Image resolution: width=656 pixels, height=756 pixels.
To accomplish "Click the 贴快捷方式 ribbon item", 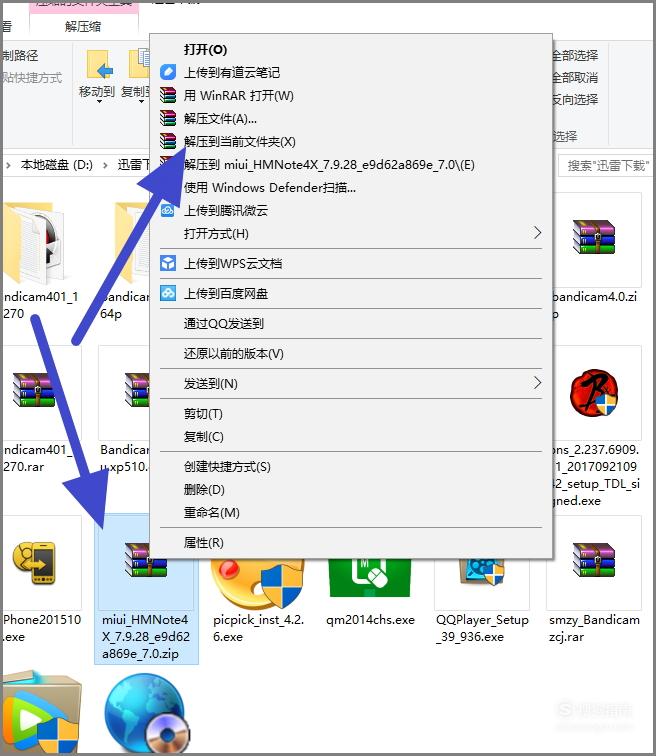I will (33, 78).
